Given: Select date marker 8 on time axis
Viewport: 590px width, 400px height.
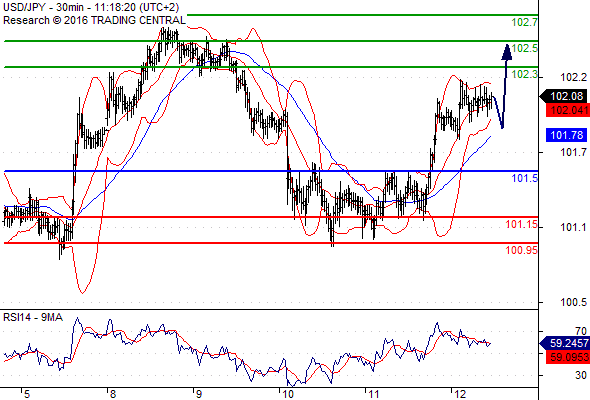Looking at the screenshot, I should pyautogui.click(x=113, y=394).
